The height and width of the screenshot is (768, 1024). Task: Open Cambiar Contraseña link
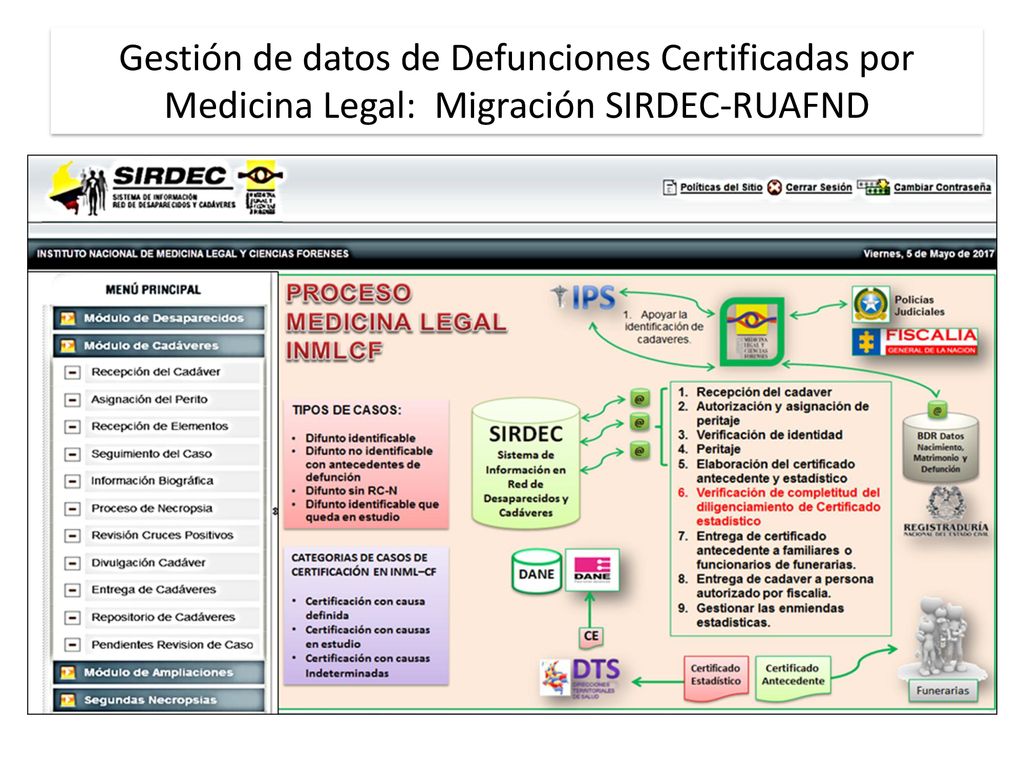point(942,187)
